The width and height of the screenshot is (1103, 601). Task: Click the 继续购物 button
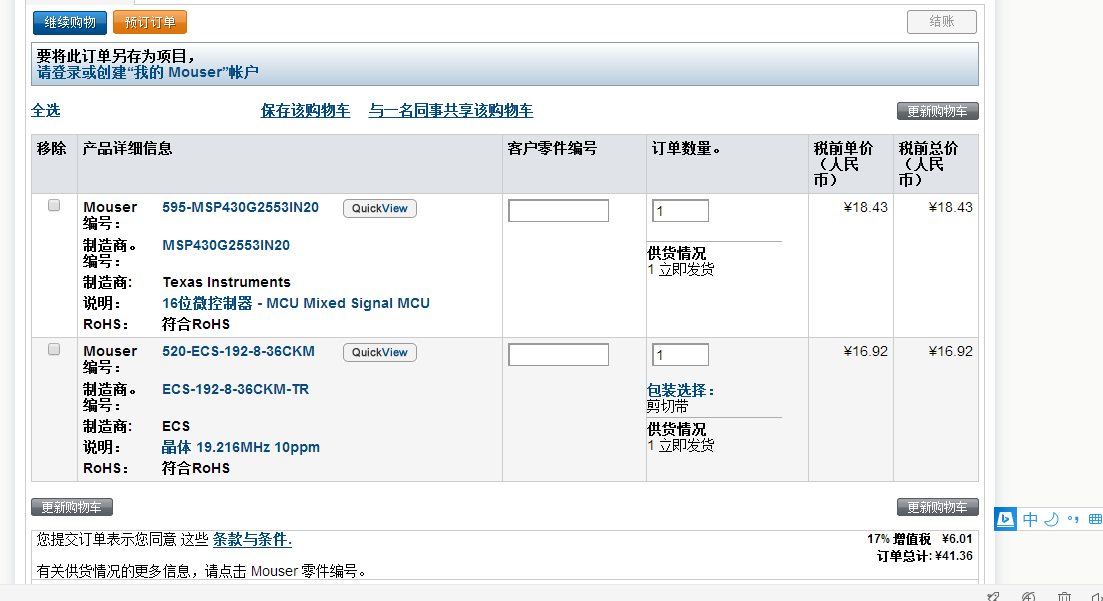pos(70,23)
